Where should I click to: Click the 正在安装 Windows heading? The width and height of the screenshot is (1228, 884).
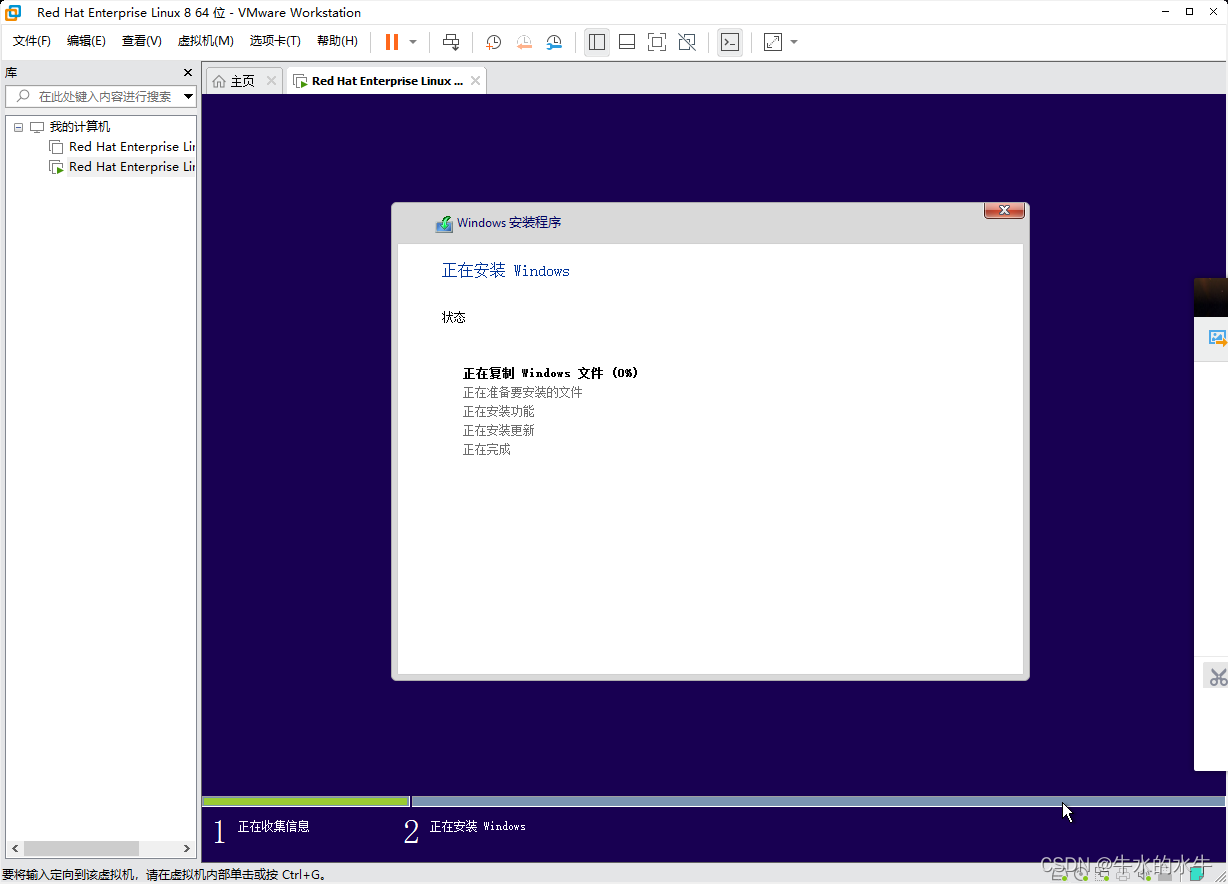(506, 271)
